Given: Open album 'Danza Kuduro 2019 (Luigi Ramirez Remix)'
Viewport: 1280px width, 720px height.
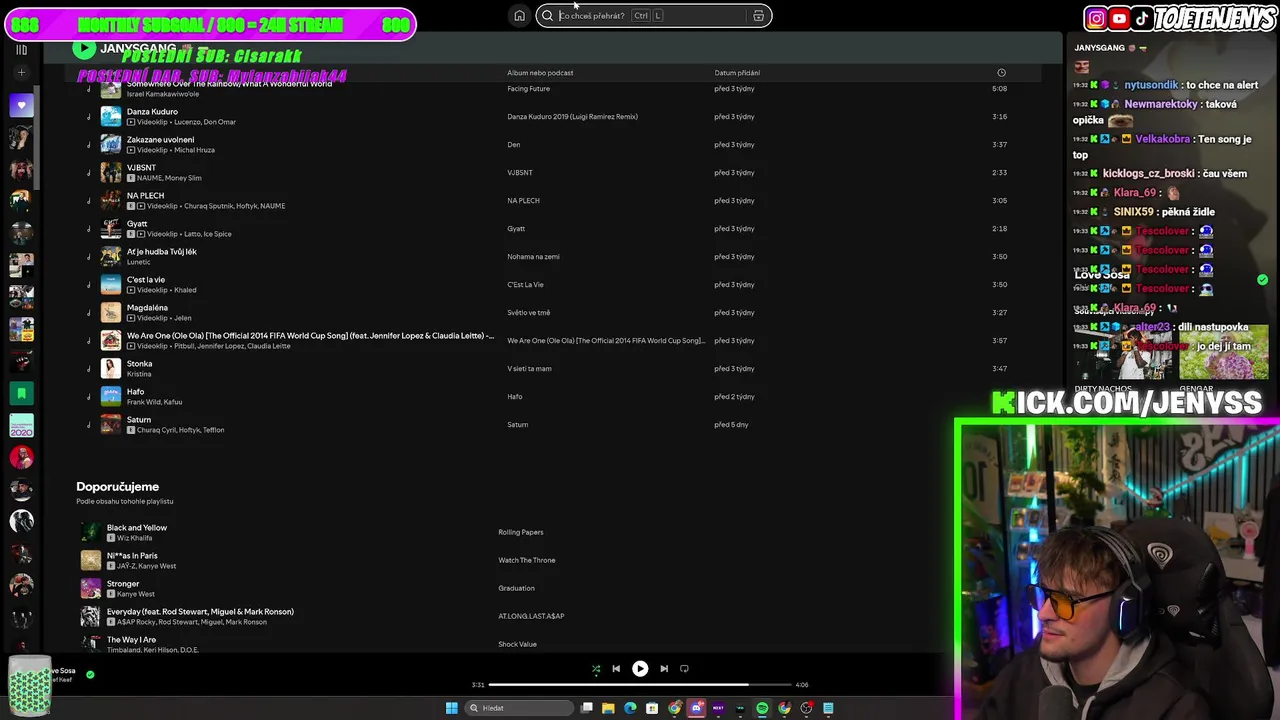Looking at the screenshot, I should click(572, 117).
